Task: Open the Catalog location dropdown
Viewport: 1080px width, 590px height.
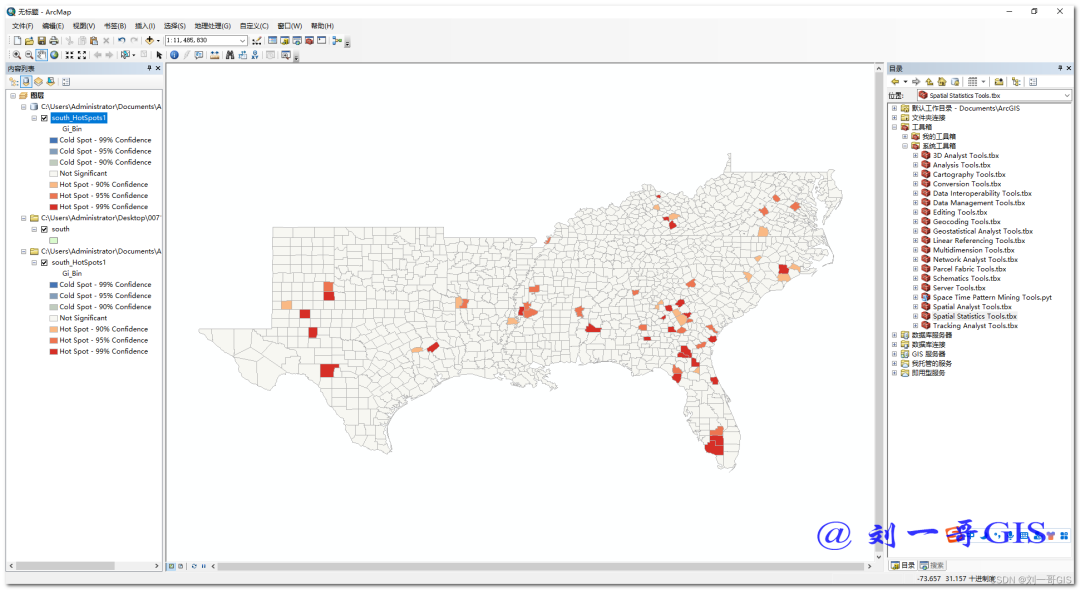Action: pyautogui.click(x=1067, y=96)
